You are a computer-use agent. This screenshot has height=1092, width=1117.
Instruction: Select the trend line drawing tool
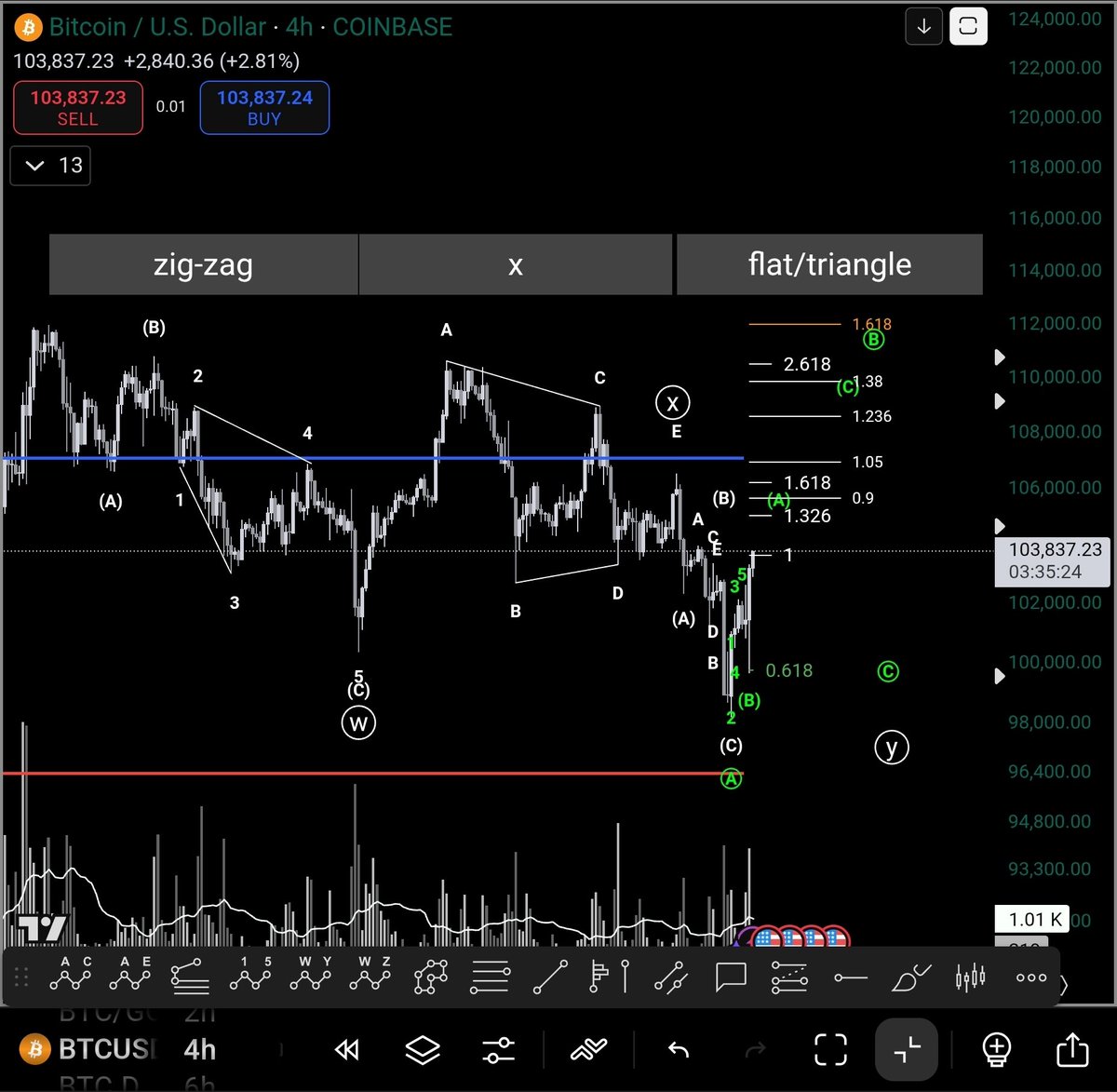(550, 977)
